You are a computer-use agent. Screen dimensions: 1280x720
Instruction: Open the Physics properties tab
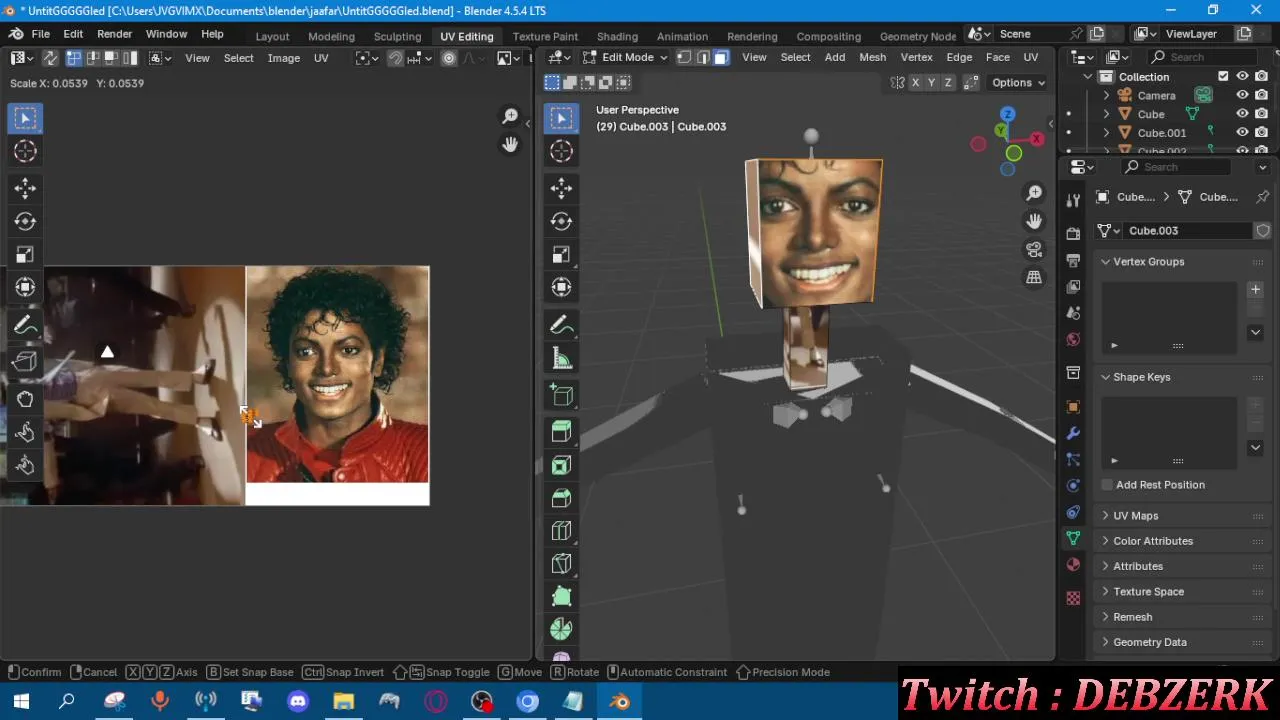[x=1073, y=486]
